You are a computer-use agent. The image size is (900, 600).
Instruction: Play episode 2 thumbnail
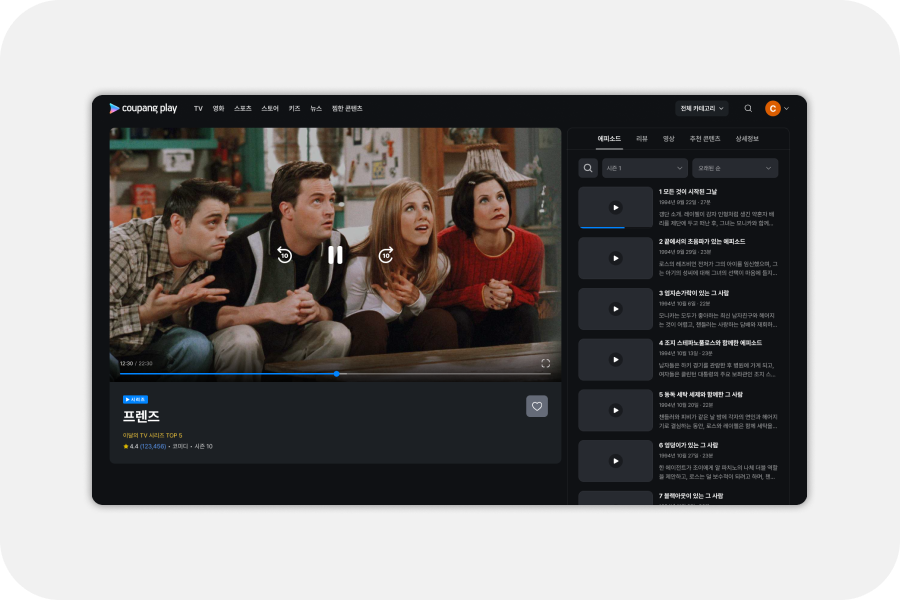click(x=615, y=258)
